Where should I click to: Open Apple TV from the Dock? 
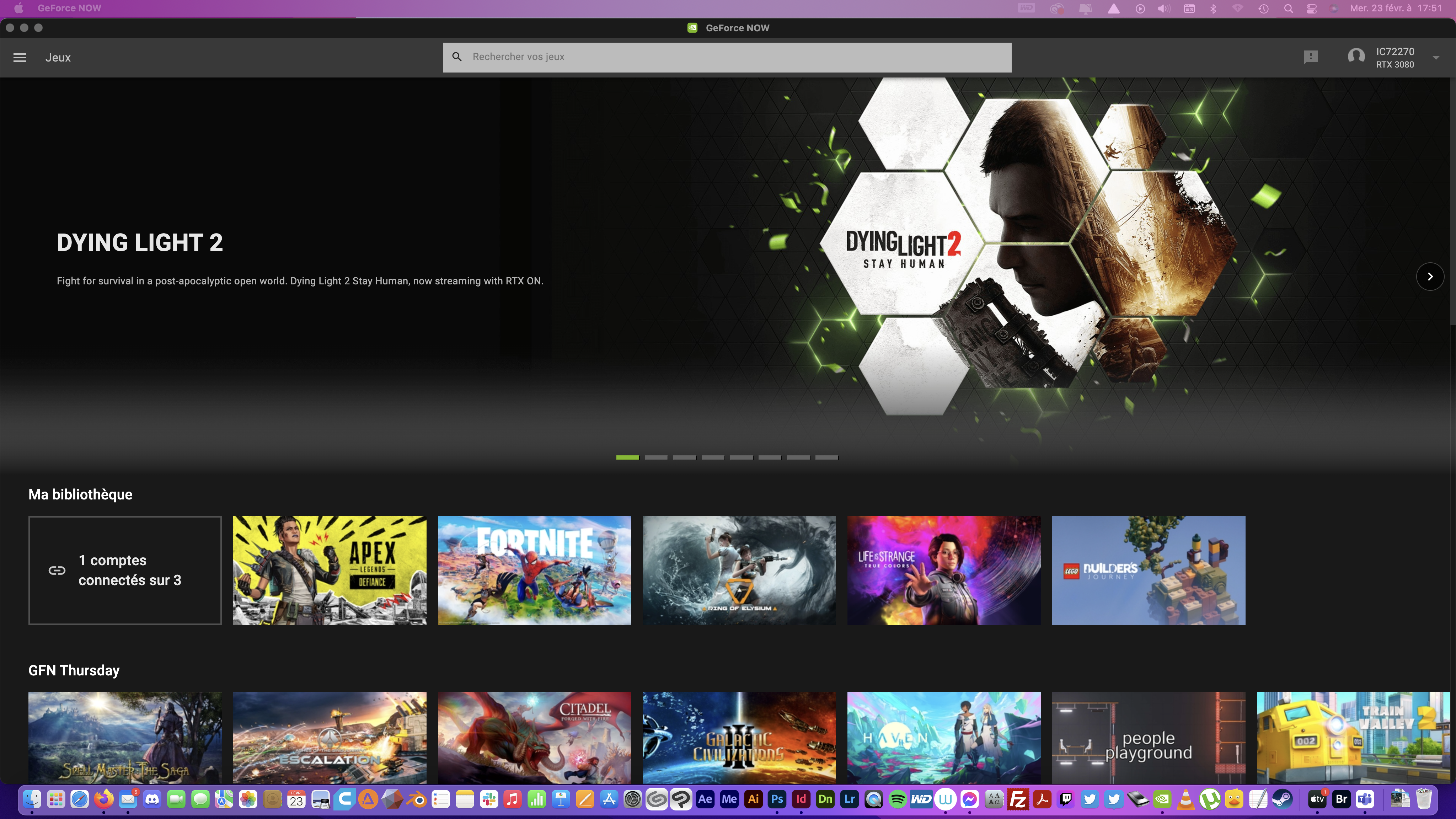(x=1317, y=799)
